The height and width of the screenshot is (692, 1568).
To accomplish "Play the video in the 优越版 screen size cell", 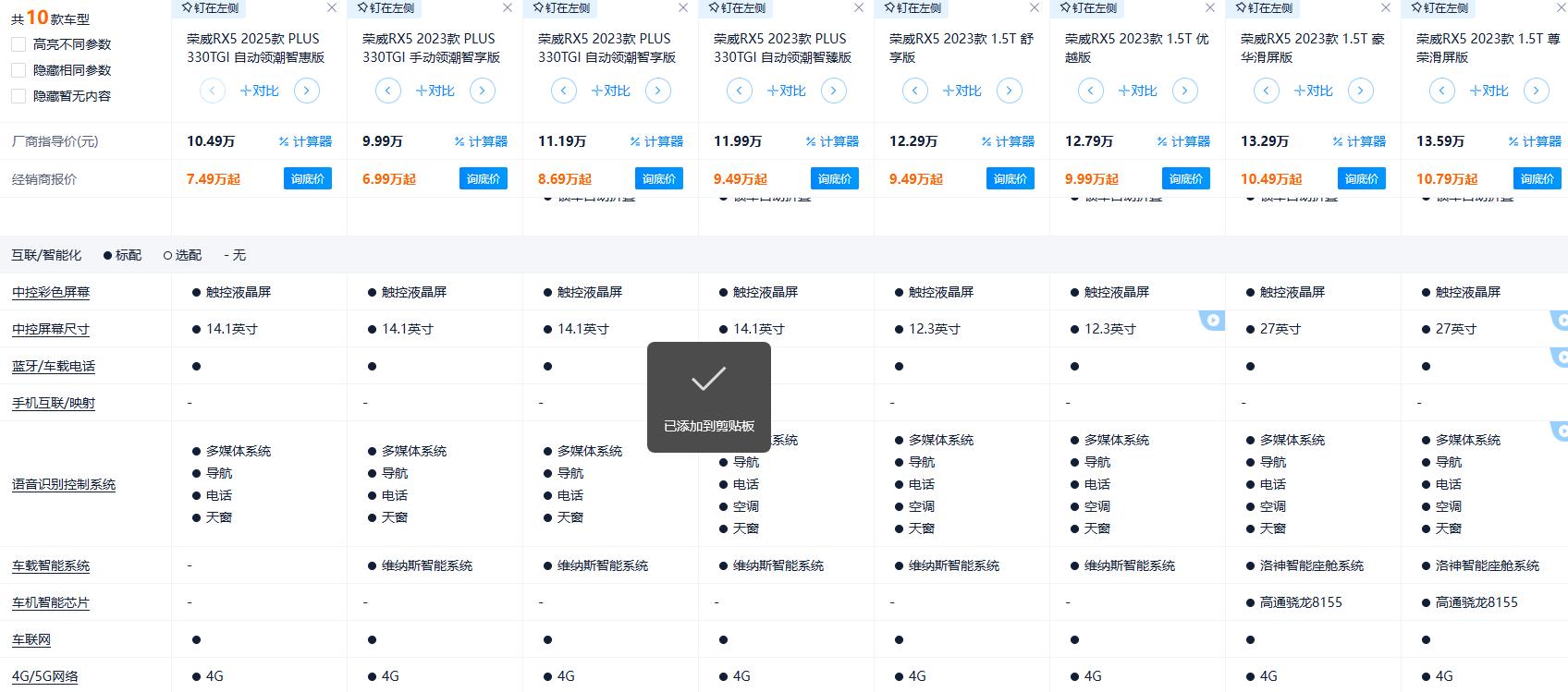I will [x=1213, y=321].
